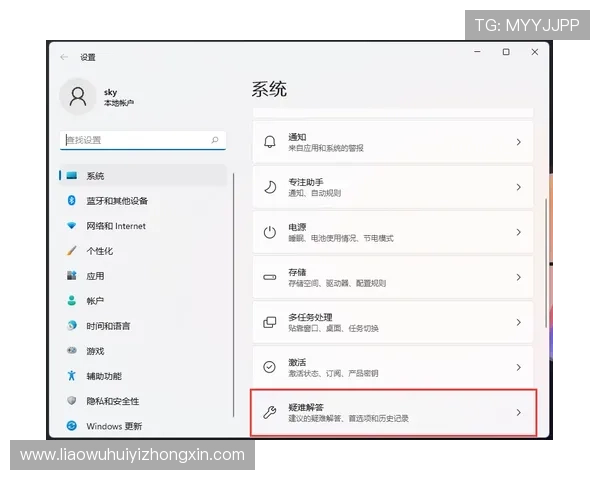This screenshot has width=600, height=480.
Task: Click the sky account name
Action: [x=110, y=92]
